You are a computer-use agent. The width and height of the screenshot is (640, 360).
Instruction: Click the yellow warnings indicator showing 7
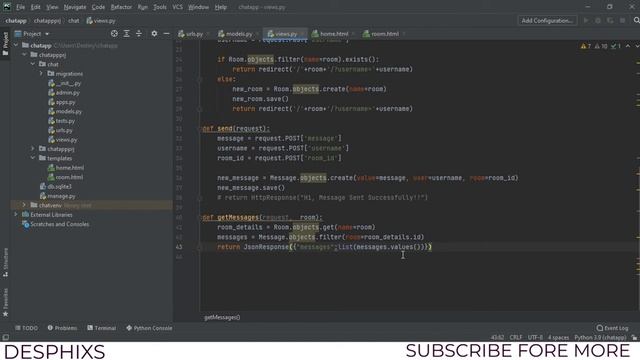click(586, 46)
